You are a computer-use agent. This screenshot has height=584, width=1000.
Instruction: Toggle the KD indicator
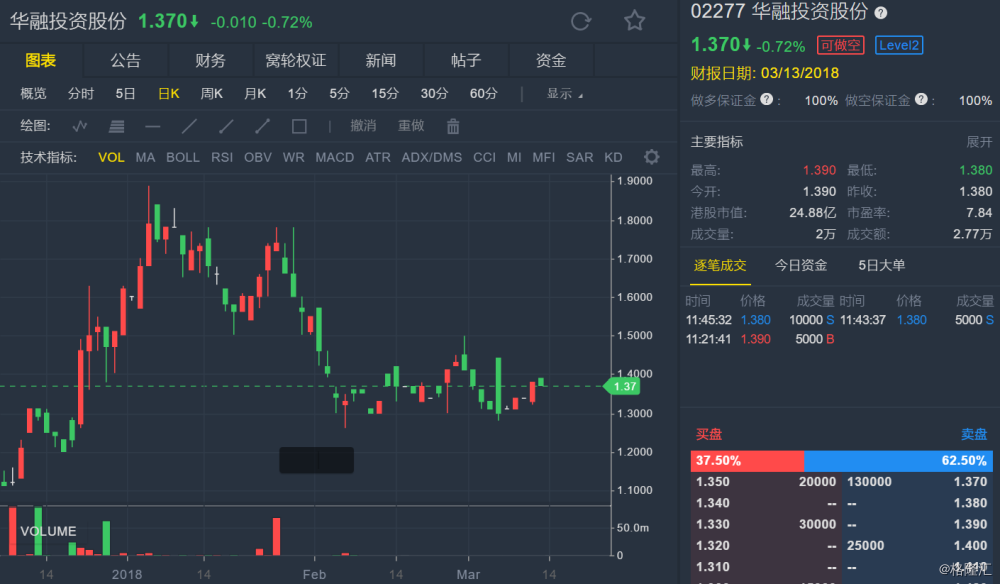(614, 157)
